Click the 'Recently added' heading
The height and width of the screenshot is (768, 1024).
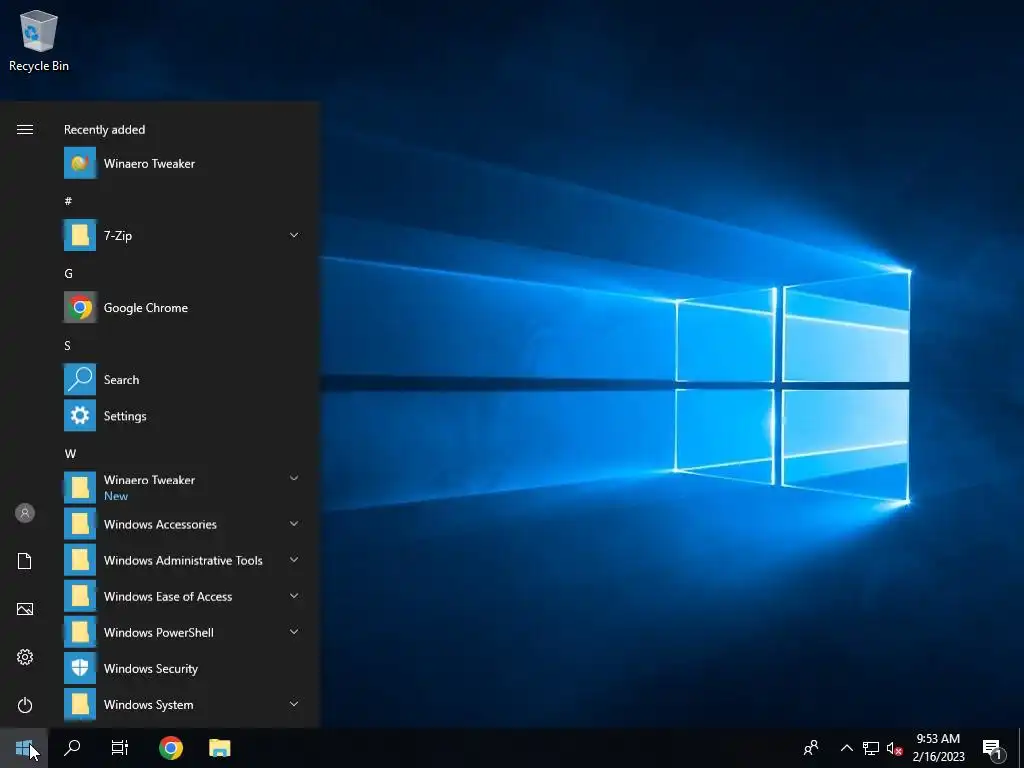pos(104,129)
